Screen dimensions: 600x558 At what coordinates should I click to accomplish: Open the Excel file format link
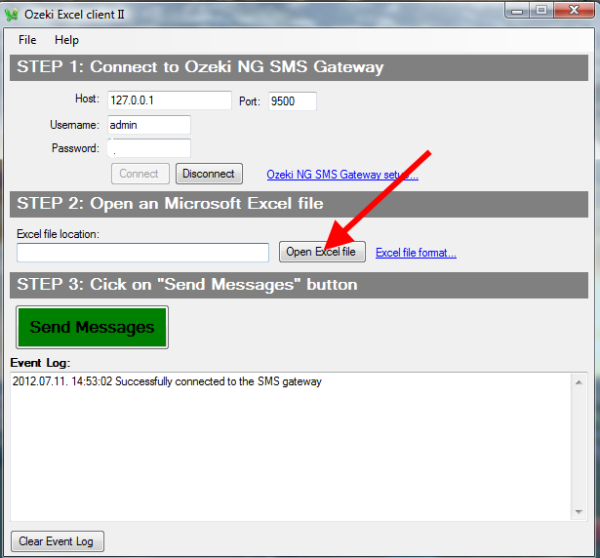(416, 253)
